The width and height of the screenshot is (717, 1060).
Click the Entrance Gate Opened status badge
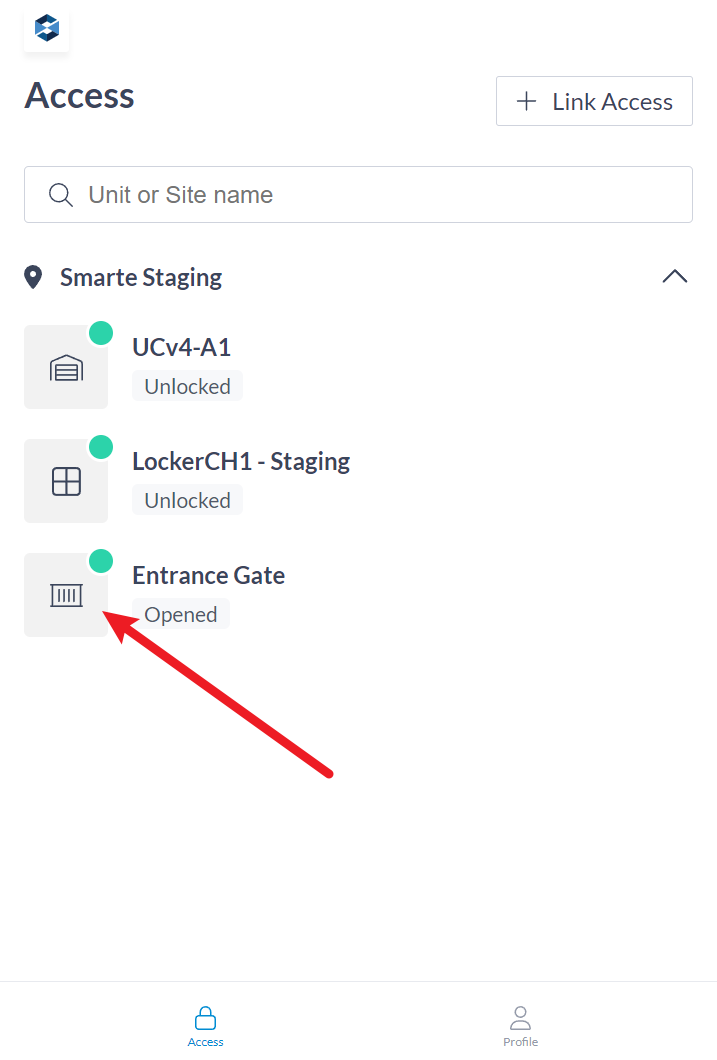coord(181,615)
